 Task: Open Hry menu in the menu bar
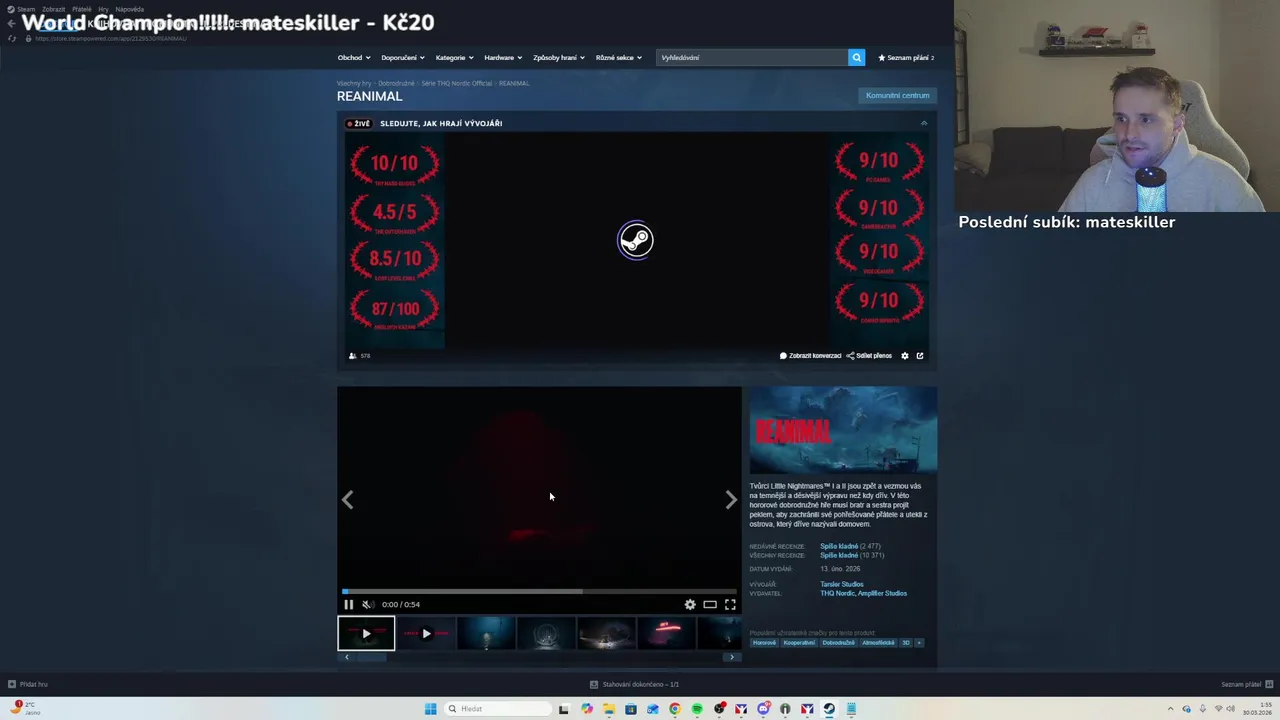click(103, 9)
